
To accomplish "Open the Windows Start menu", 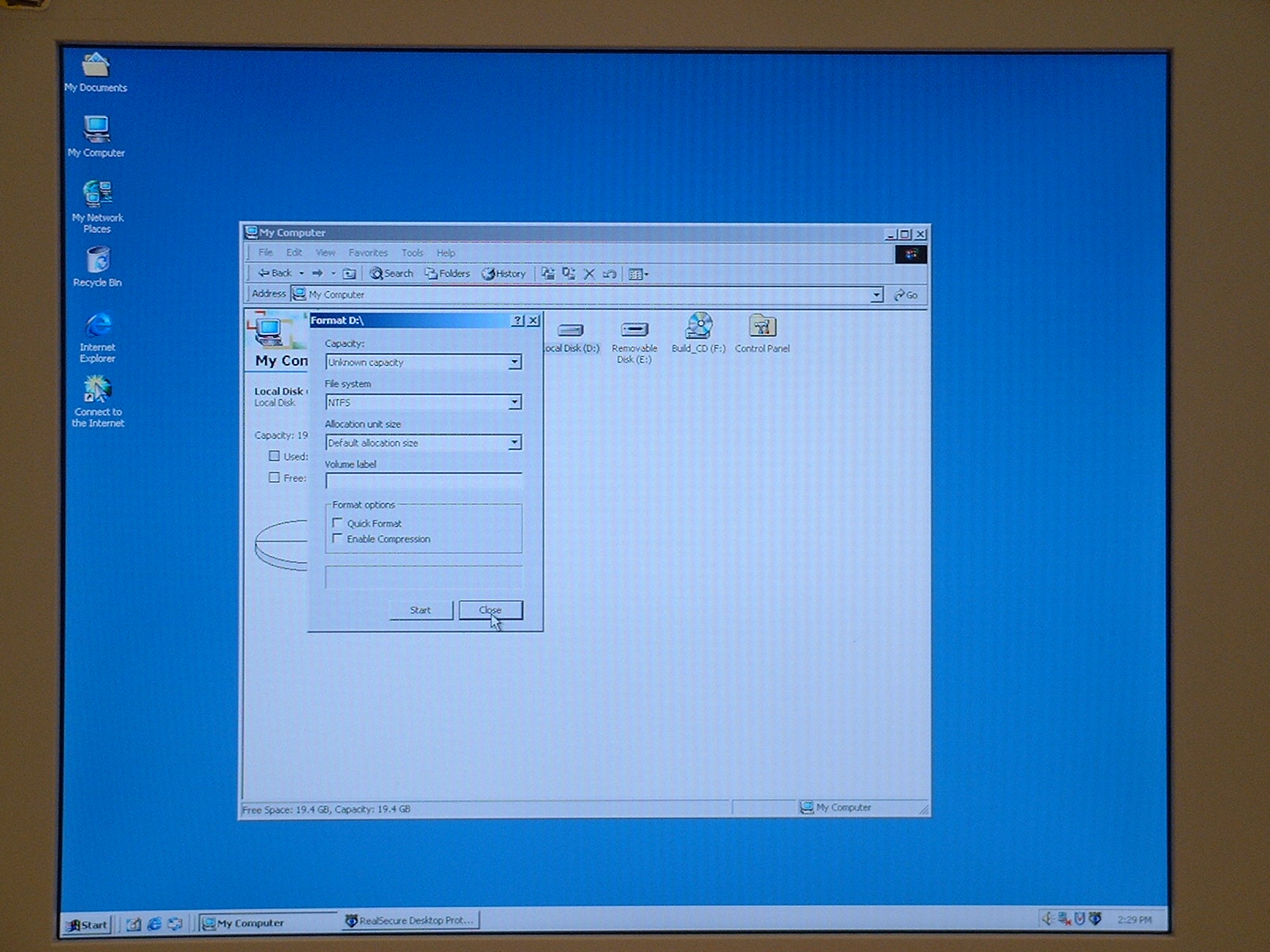I will pos(87,924).
